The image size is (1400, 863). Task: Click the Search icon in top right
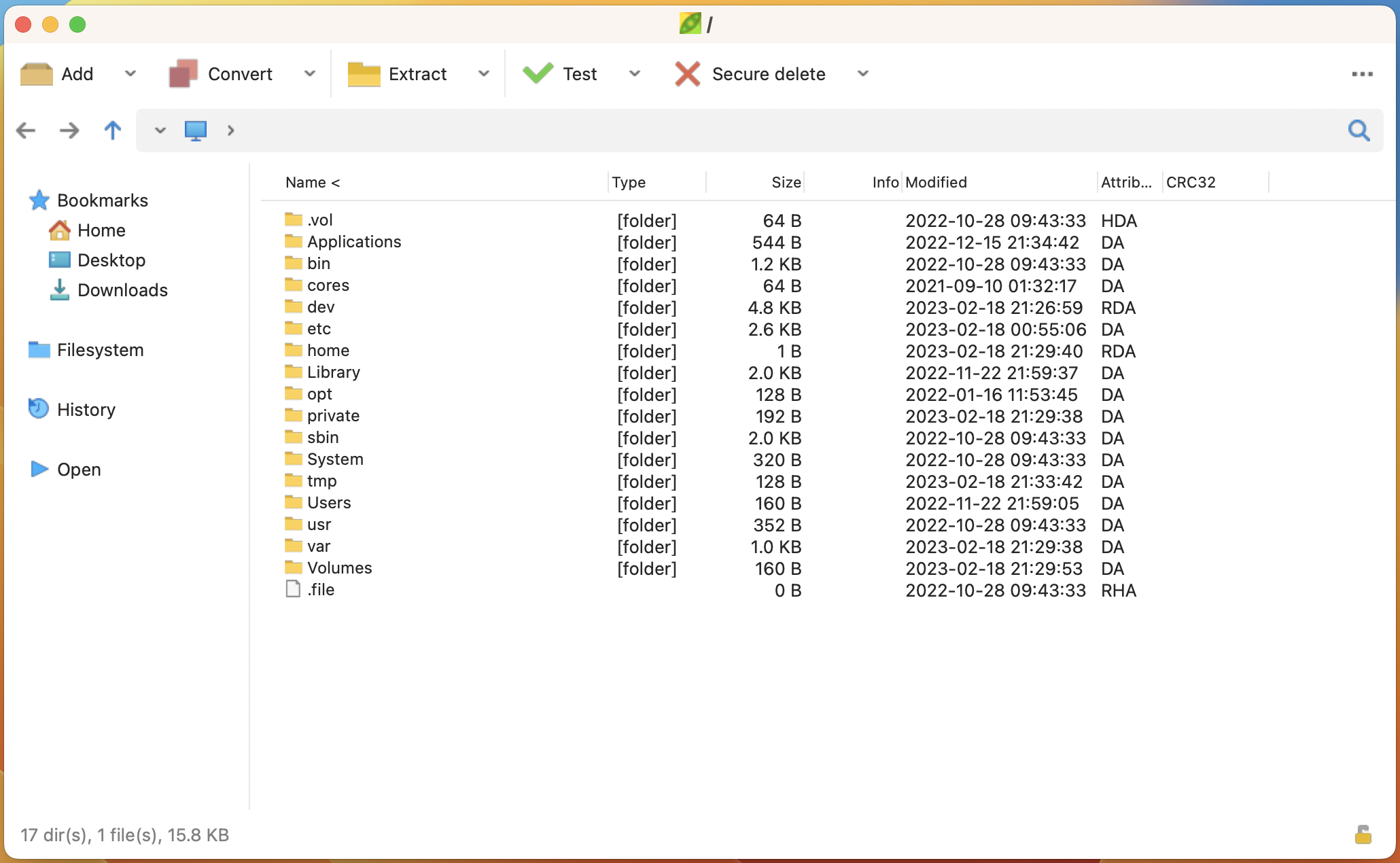[1361, 130]
